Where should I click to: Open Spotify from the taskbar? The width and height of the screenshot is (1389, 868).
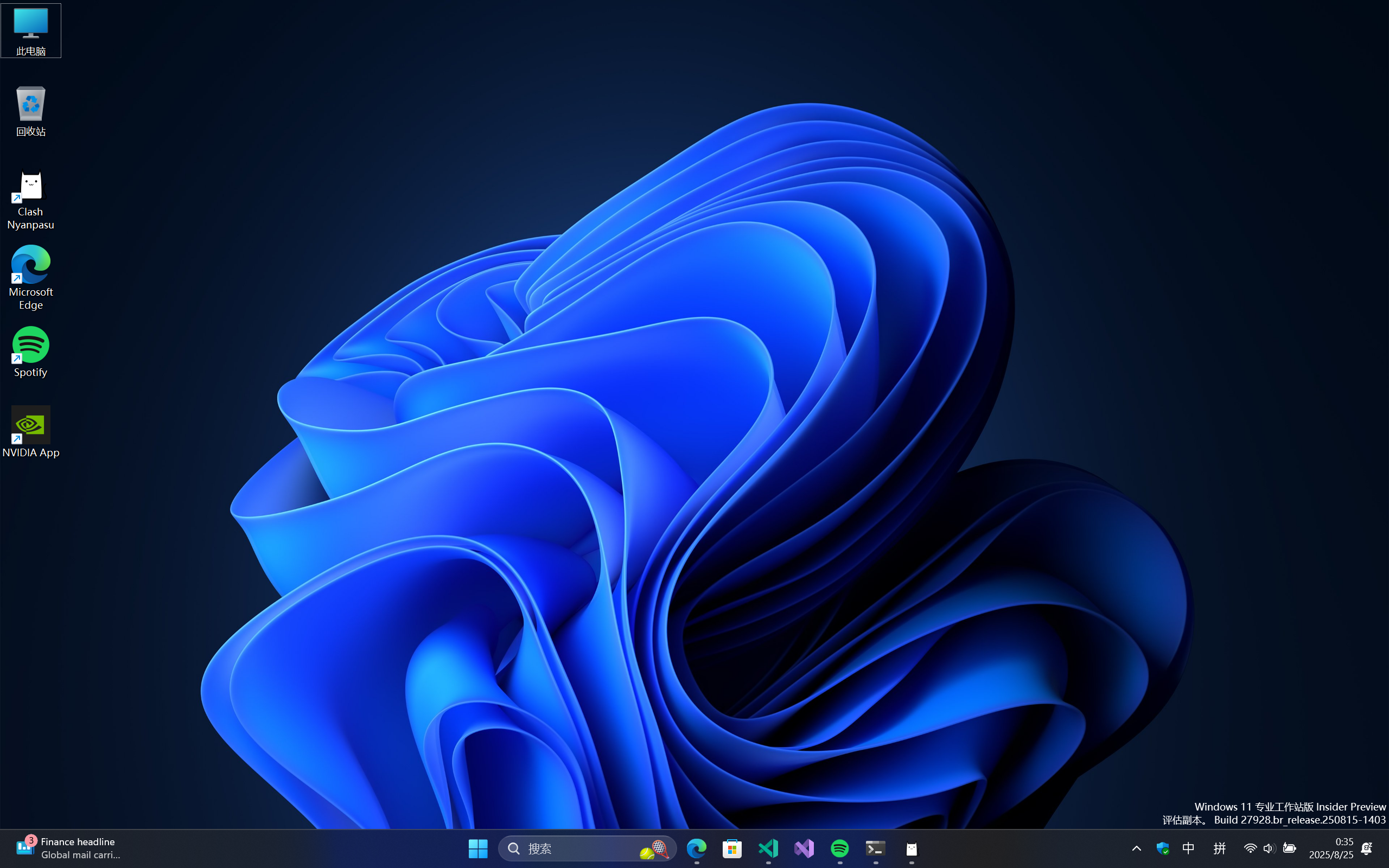839,848
